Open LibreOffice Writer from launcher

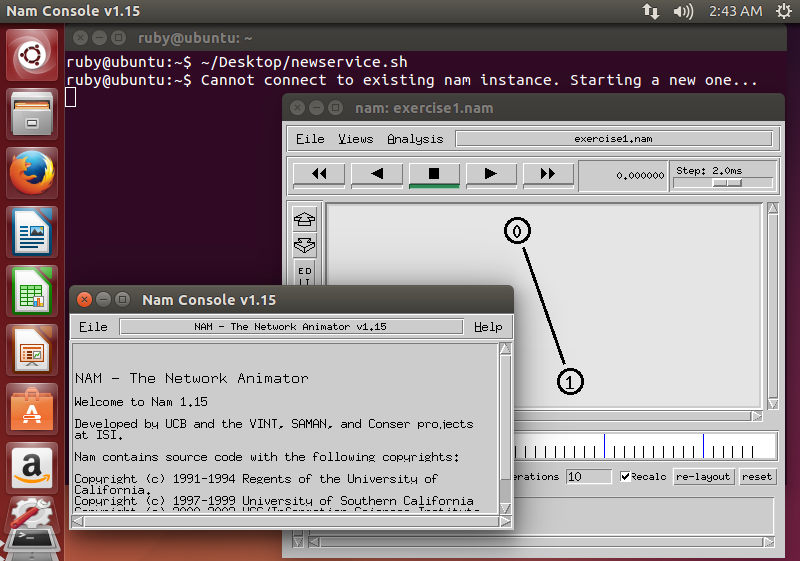point(32,232)
